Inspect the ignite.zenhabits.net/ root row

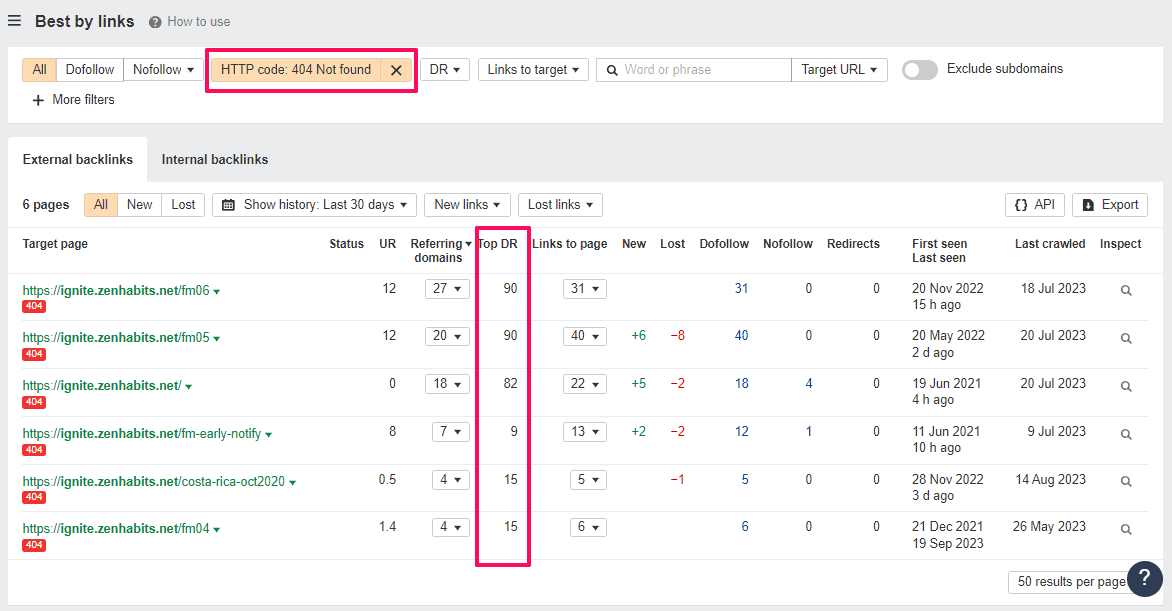1126,387
